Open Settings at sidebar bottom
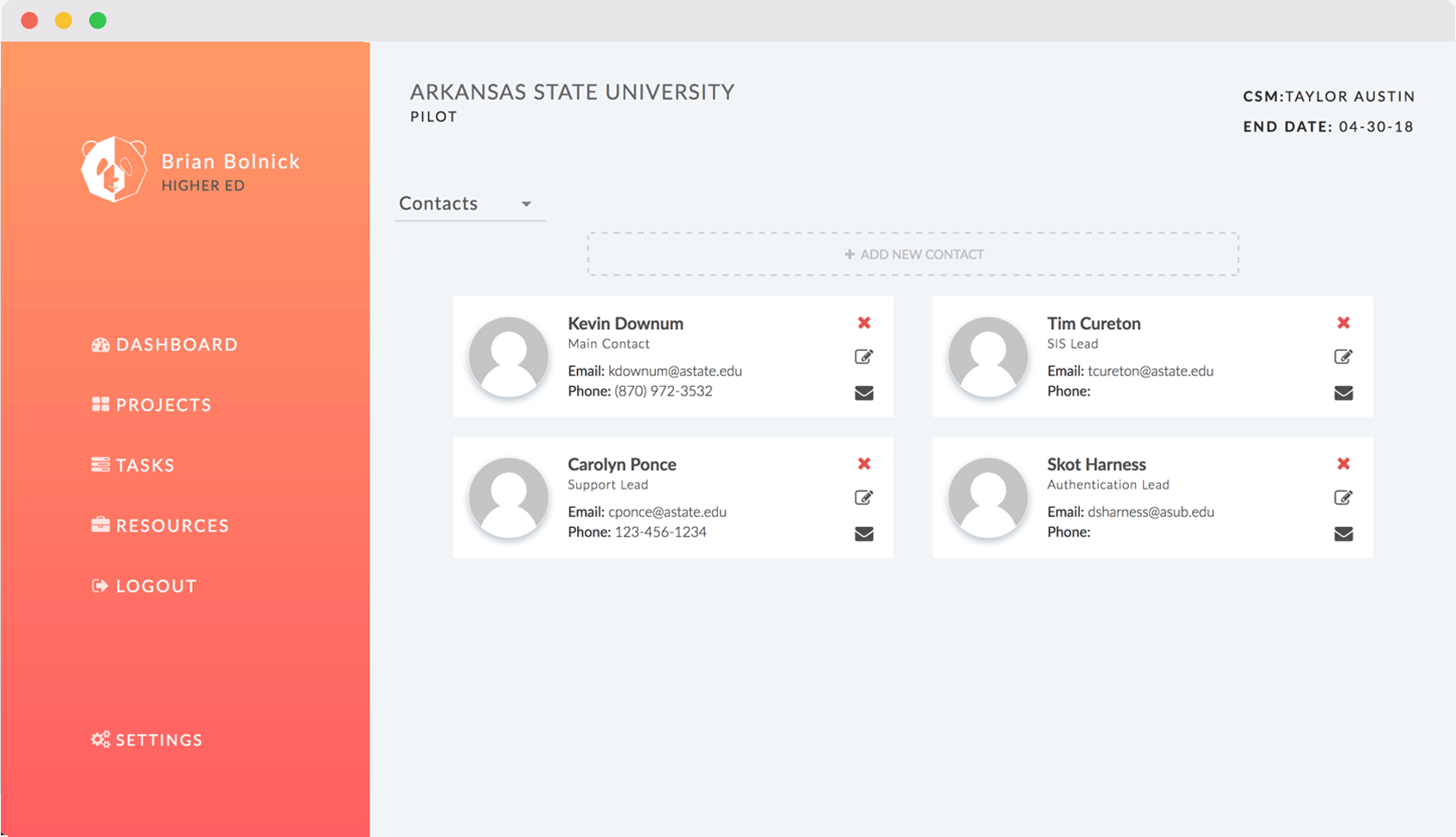The image size is (1456, 837). pyautogui.click(x=147, y=740)
